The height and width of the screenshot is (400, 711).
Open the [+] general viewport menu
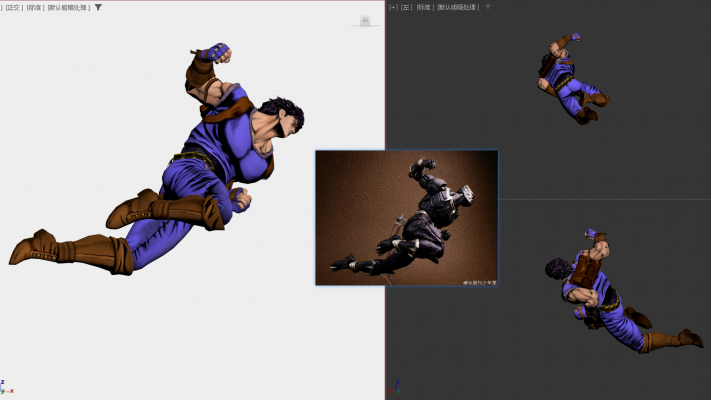(393, 7)
